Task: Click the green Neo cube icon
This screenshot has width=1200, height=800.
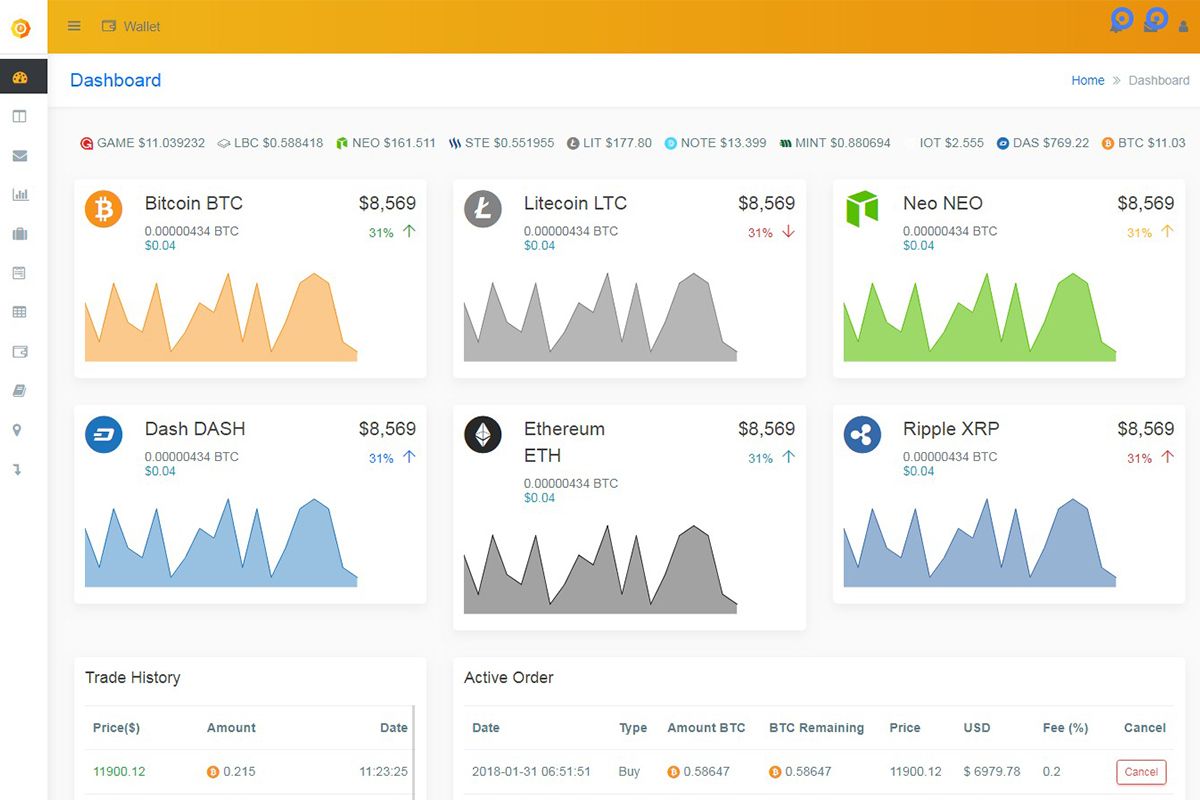Action: coord(862,209)
